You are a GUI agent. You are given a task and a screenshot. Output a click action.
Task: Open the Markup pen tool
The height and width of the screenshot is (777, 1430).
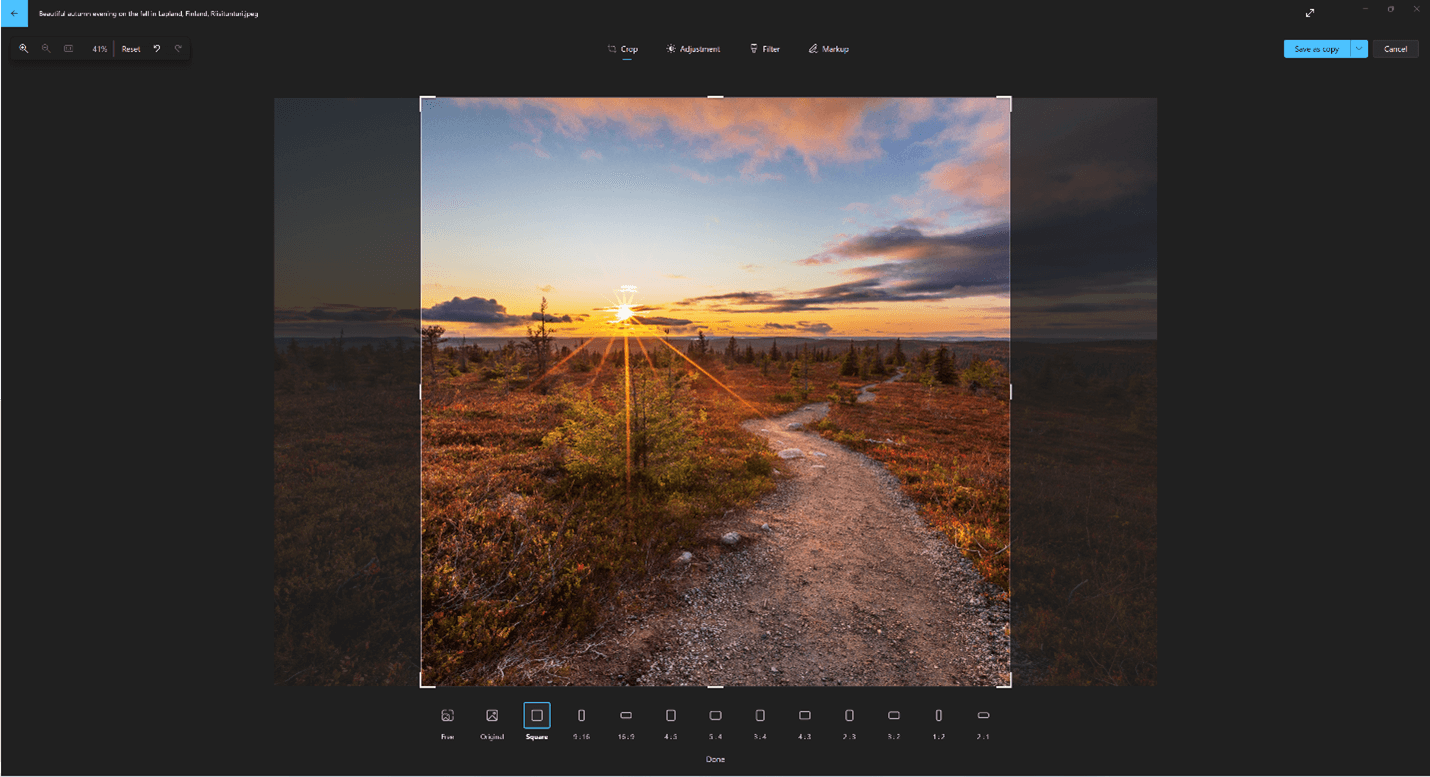click(828, 48)
